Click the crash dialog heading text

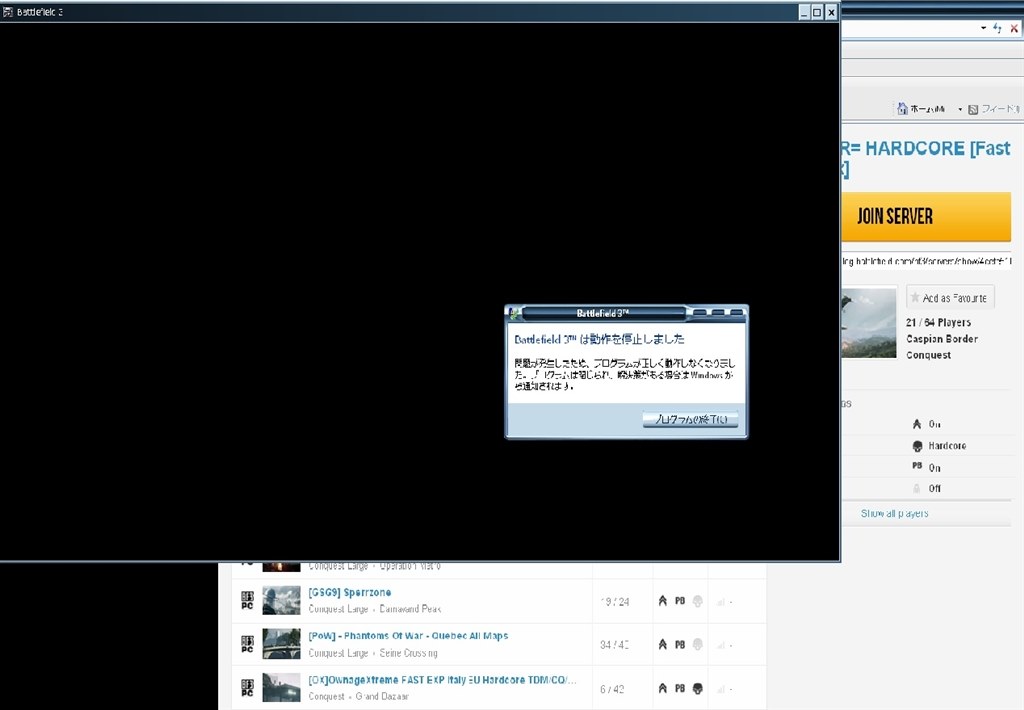(x=599, y=339)
